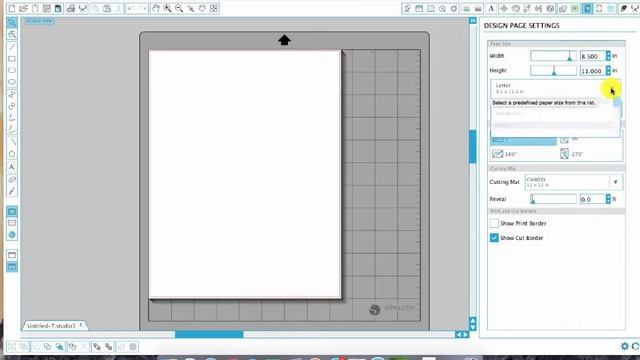The image size is (640, 360).
Task: Select the Draw a Curve Shape tool
Action: coord(12,106)
